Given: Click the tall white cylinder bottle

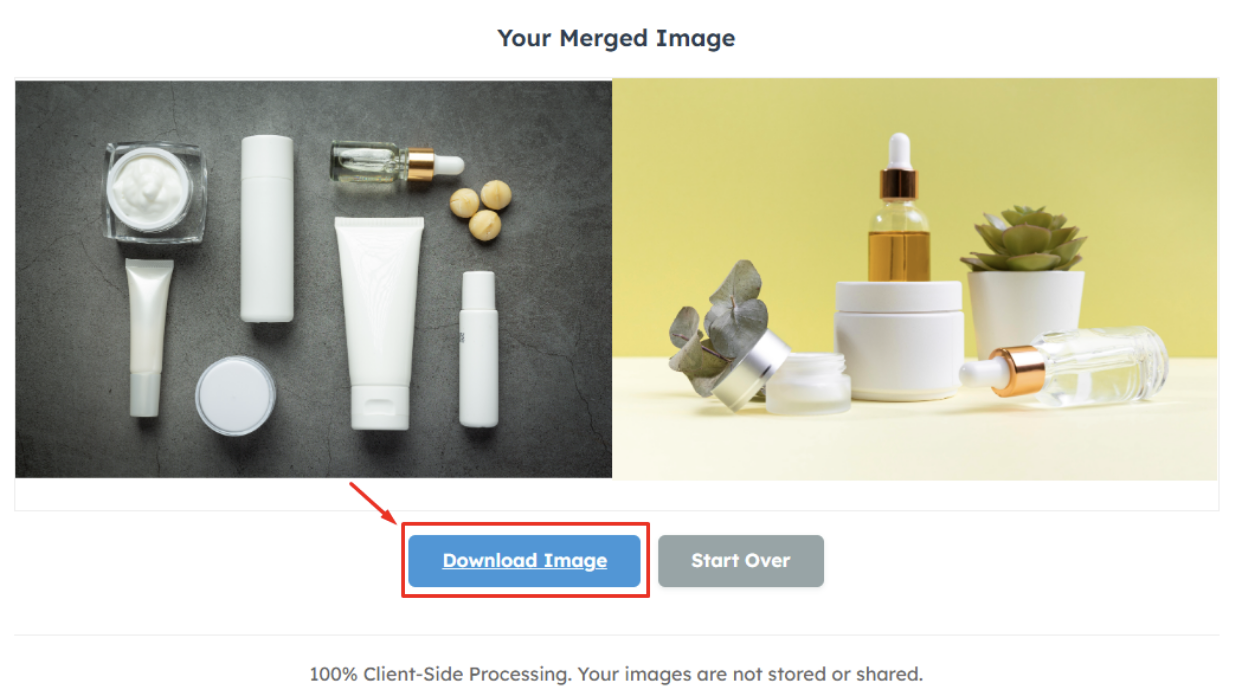Looking at the screenshot, I should (267, 229).
